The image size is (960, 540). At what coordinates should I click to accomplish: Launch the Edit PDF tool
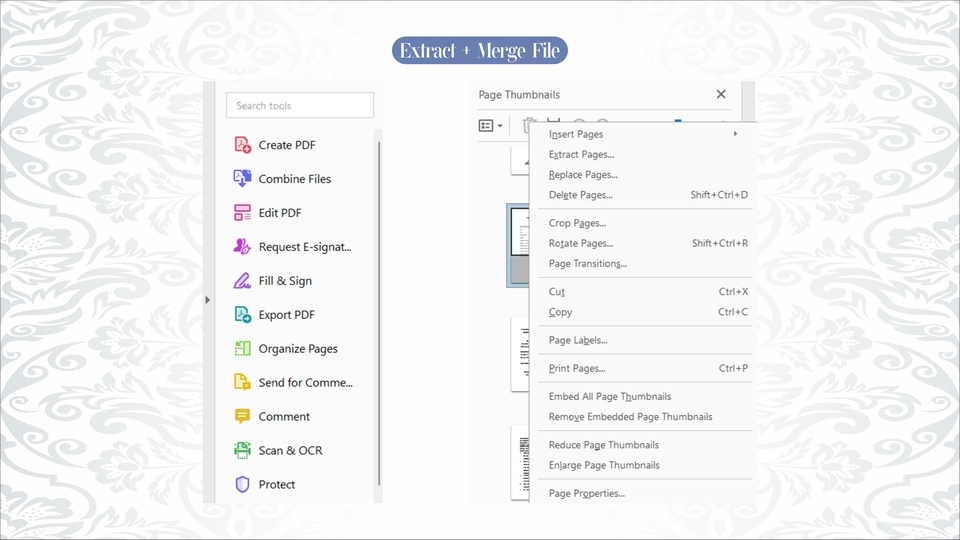coord(268,213)
